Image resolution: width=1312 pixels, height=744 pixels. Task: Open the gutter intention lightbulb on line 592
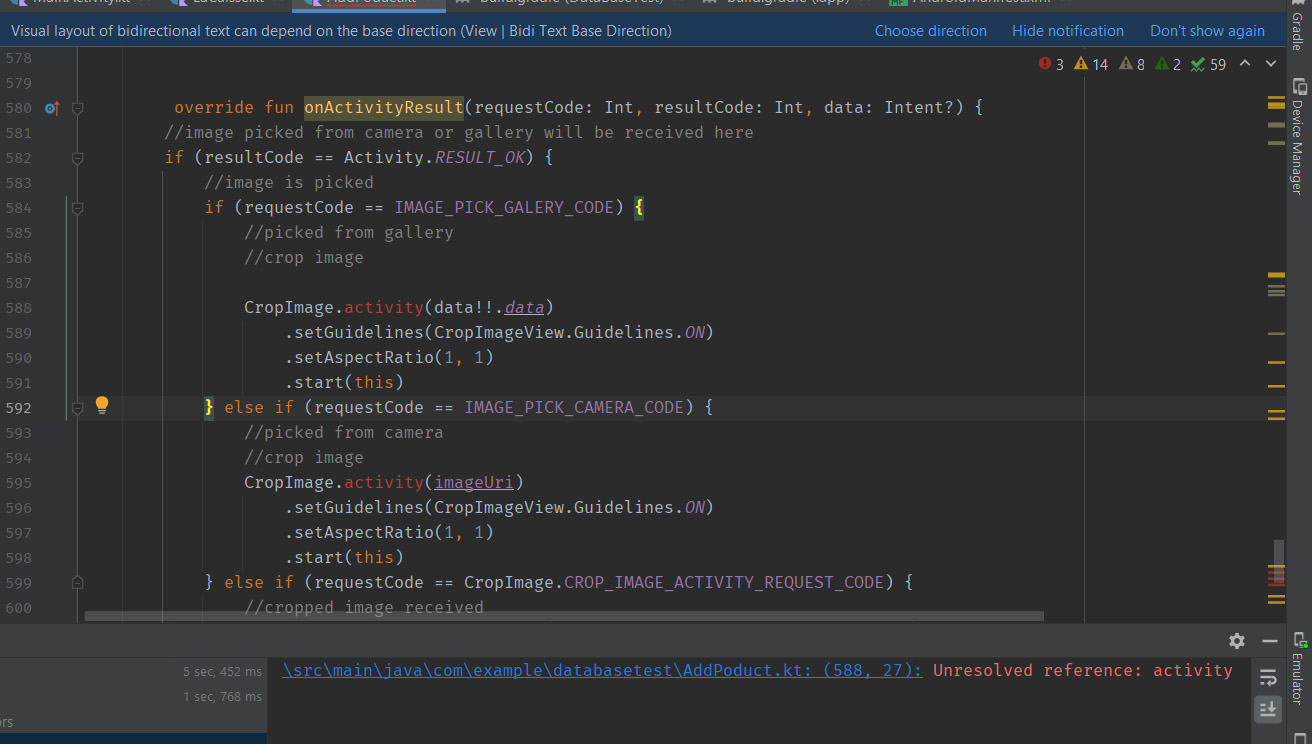pyautogui.click(x=101, y=405)
